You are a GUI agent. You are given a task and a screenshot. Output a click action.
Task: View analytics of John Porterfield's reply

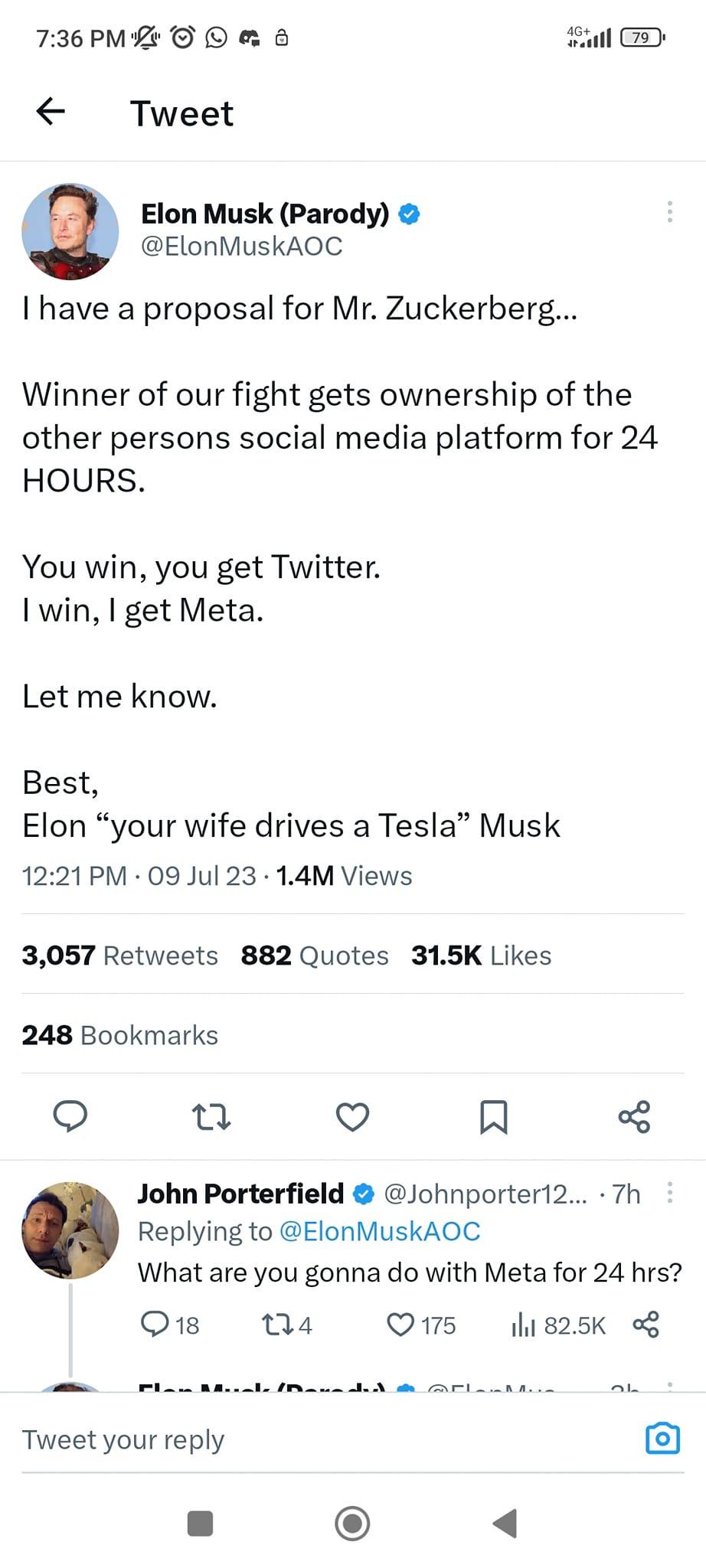pyautogui.click(x=558, y=1325)
